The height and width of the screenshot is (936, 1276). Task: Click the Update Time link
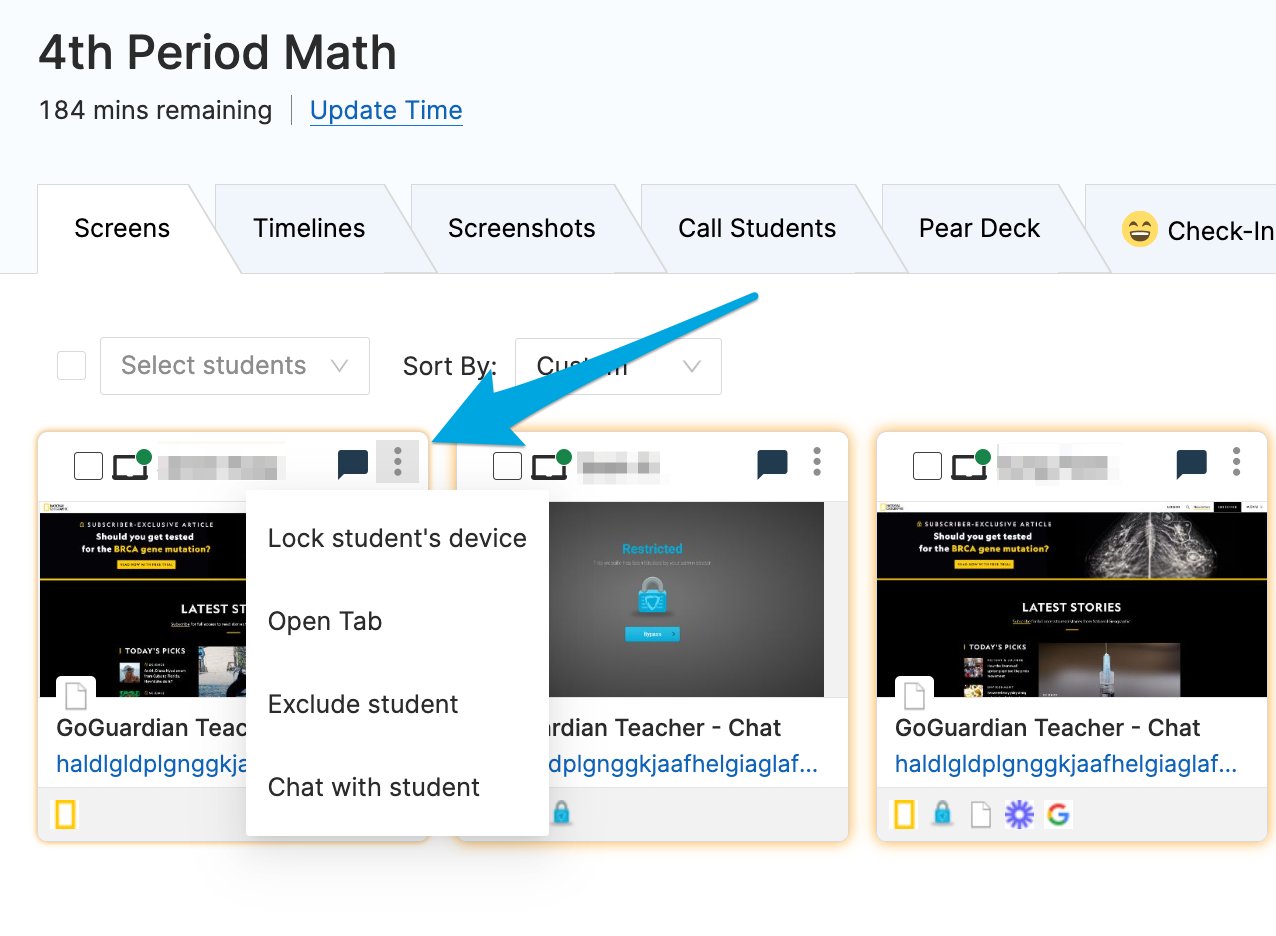(386, 110)
